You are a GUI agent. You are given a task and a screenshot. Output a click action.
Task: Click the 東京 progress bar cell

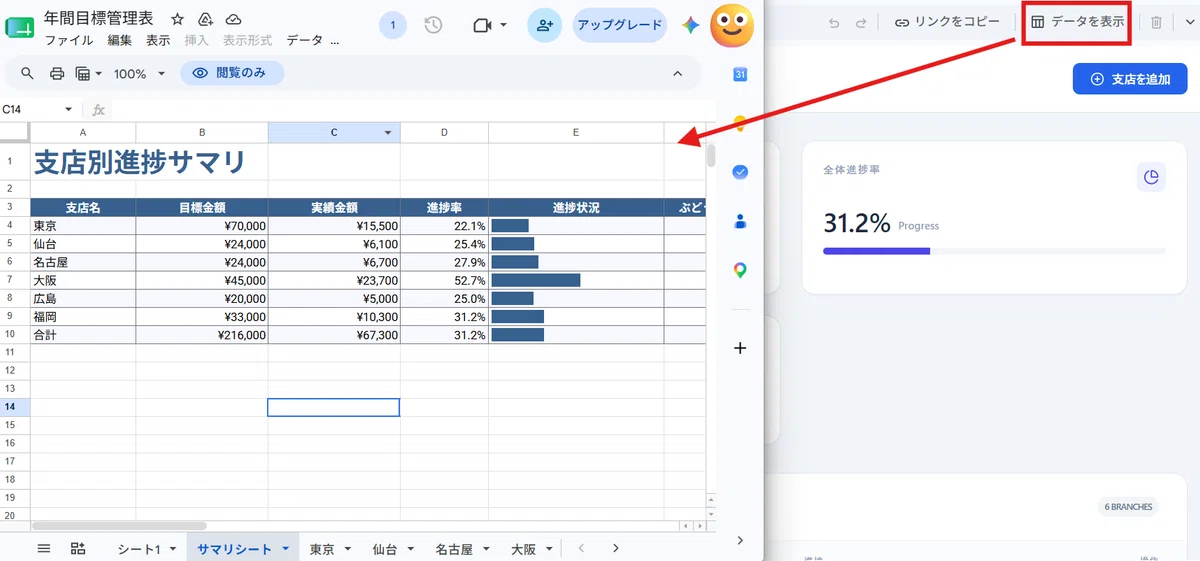[x=576, y=226]
